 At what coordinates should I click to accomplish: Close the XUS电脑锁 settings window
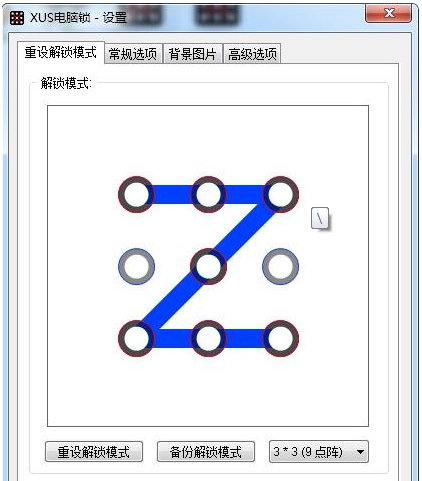(x=388, y=14)
